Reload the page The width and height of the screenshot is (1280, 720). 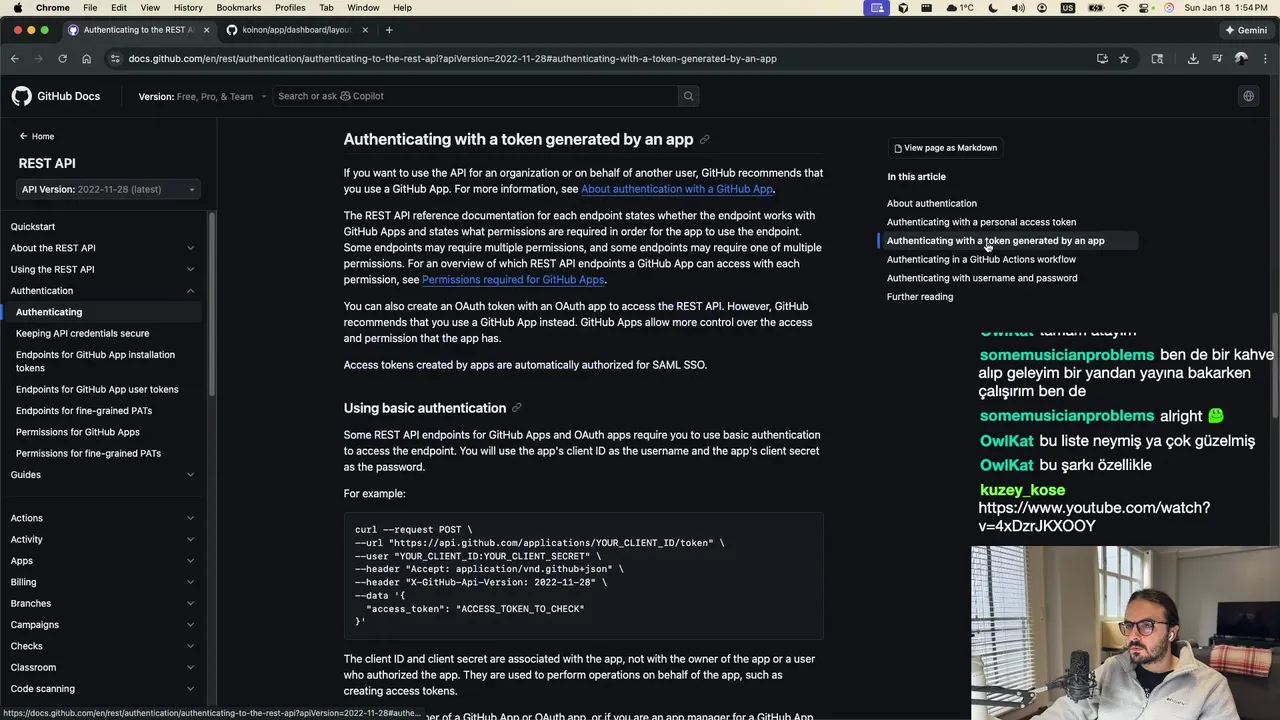coord(62,59)
